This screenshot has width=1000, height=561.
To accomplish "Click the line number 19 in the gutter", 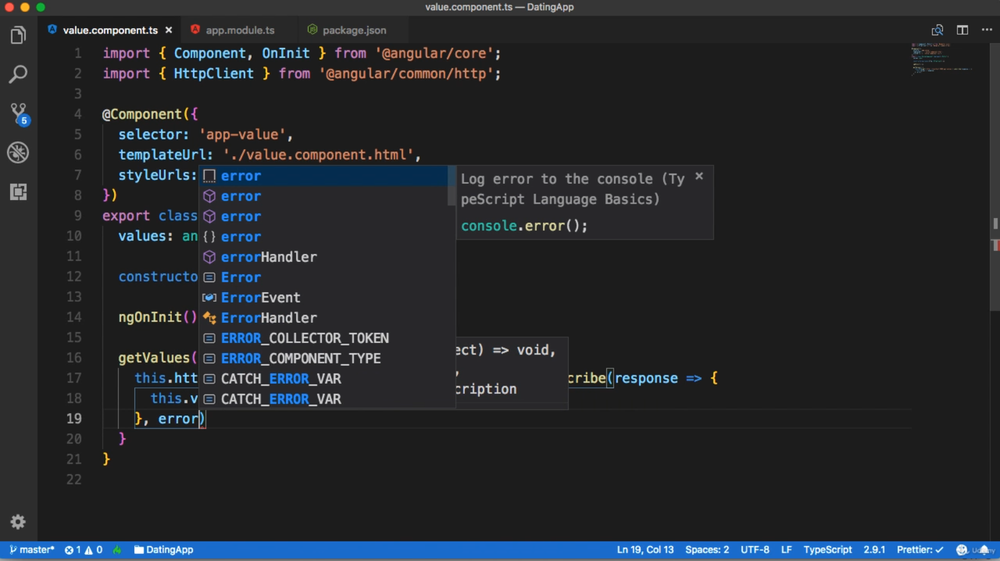I will pyautogui.click(x=74, y=418).
